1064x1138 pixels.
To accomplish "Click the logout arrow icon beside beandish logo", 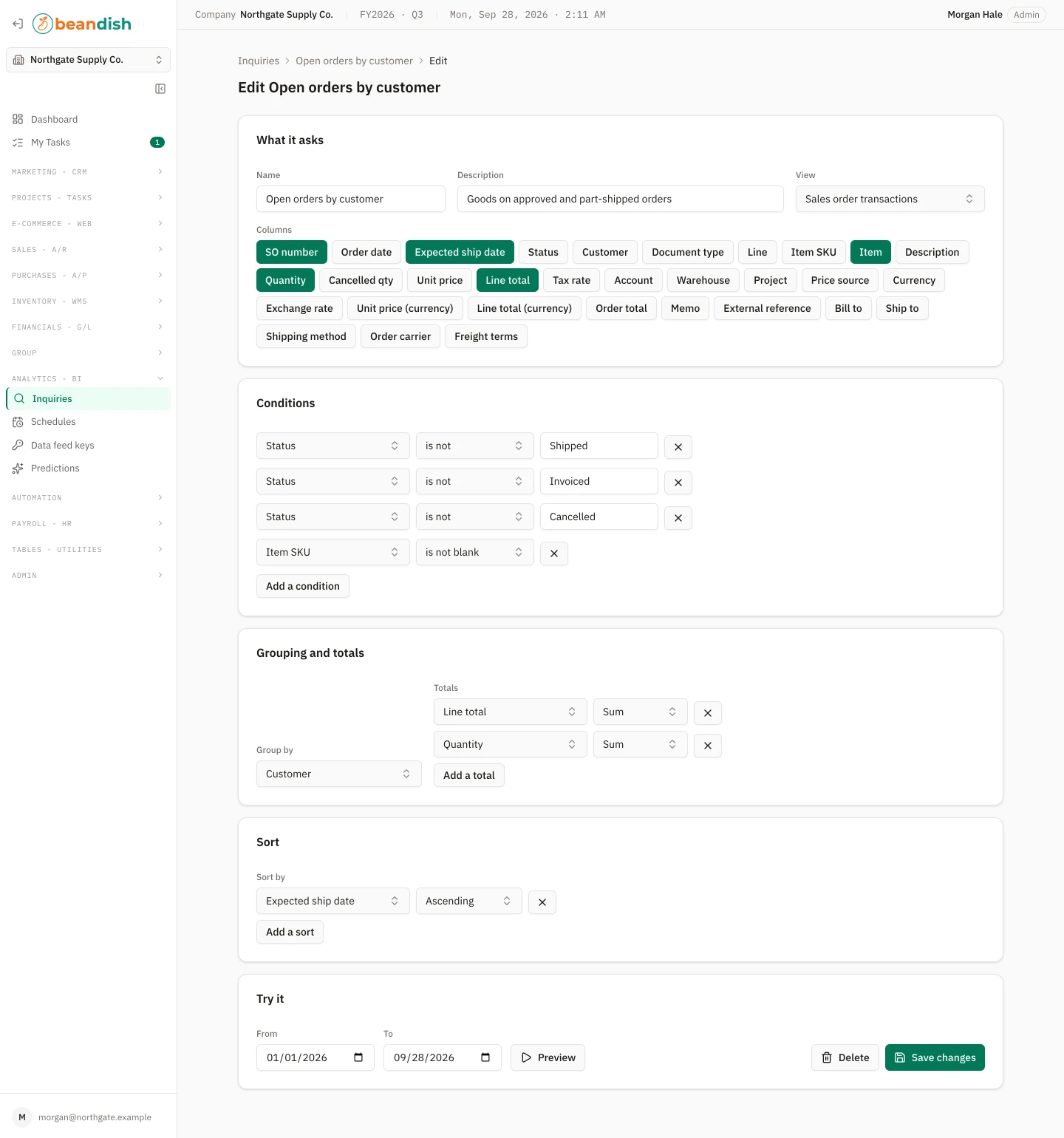I will point(18,24).
